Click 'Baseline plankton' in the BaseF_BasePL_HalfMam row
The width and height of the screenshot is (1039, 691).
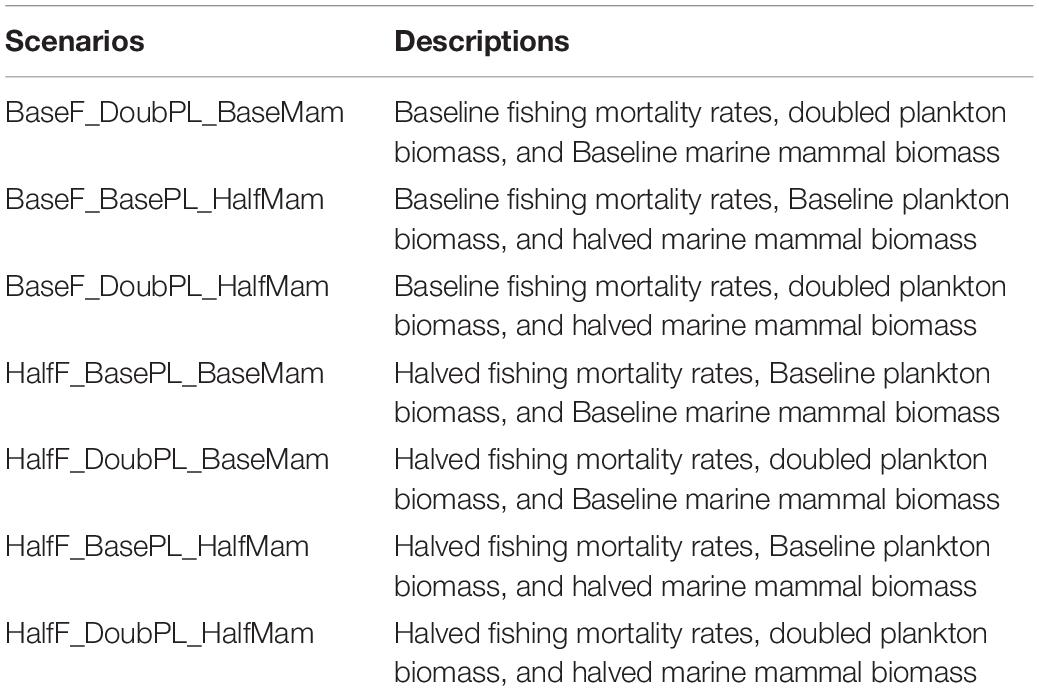(899, 199)
